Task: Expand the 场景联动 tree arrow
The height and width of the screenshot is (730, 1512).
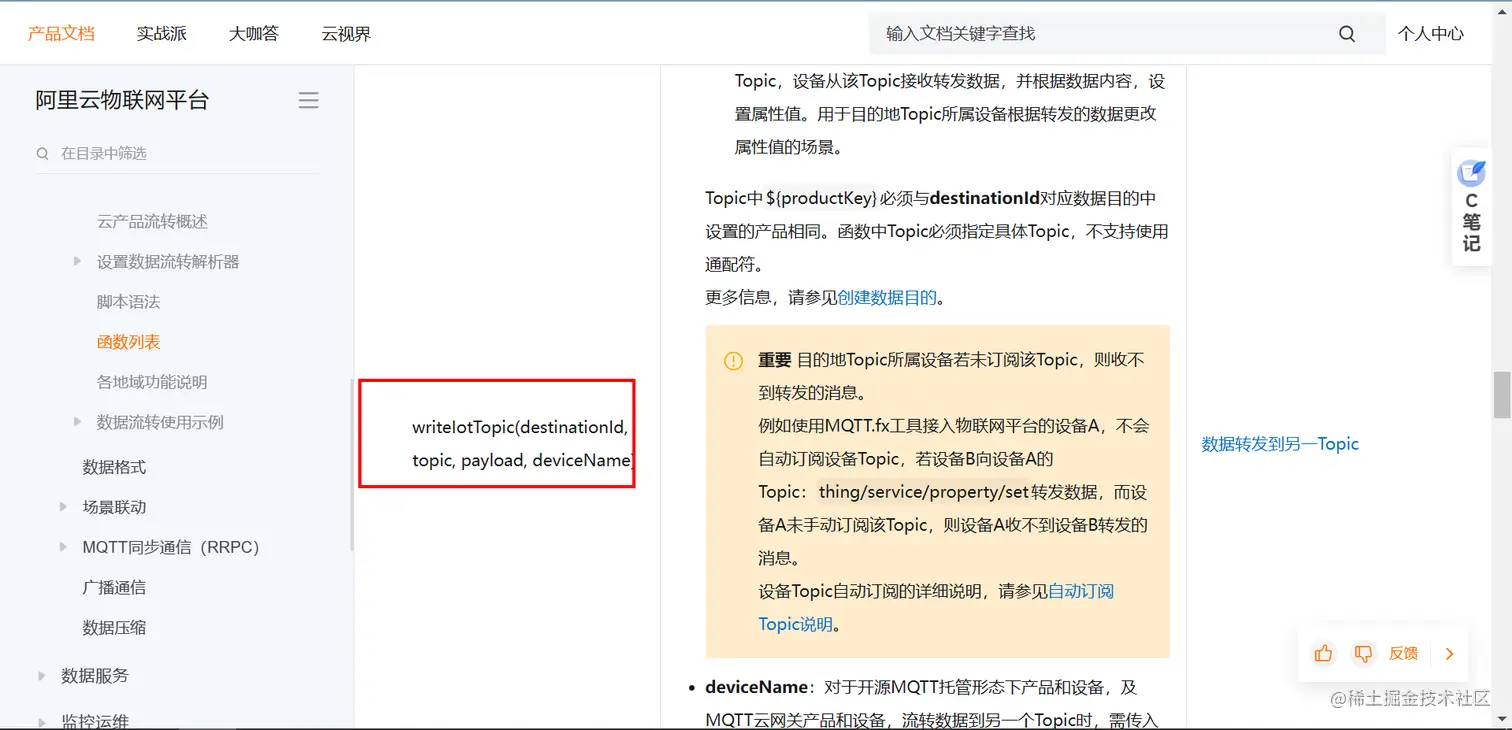Action: click(64, 507)
